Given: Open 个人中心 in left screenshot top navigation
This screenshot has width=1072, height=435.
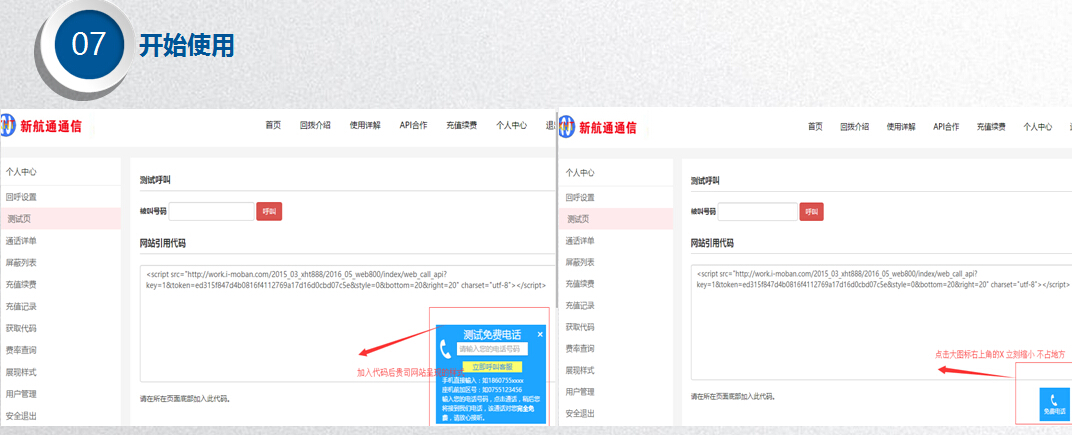Looking at the screenshot, I should [511, 125].
